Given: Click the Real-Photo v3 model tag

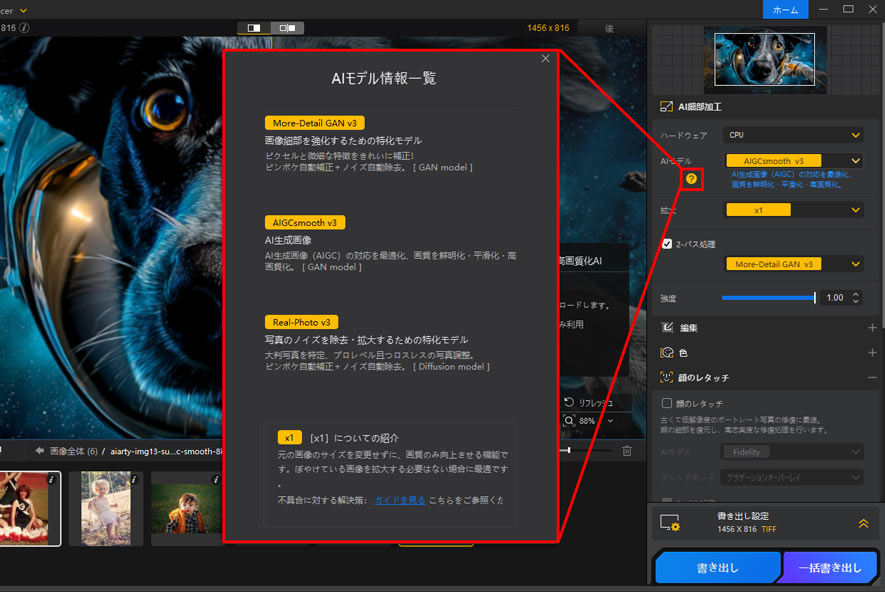Looking at the screenshot, I should click(x=301, y=322).
